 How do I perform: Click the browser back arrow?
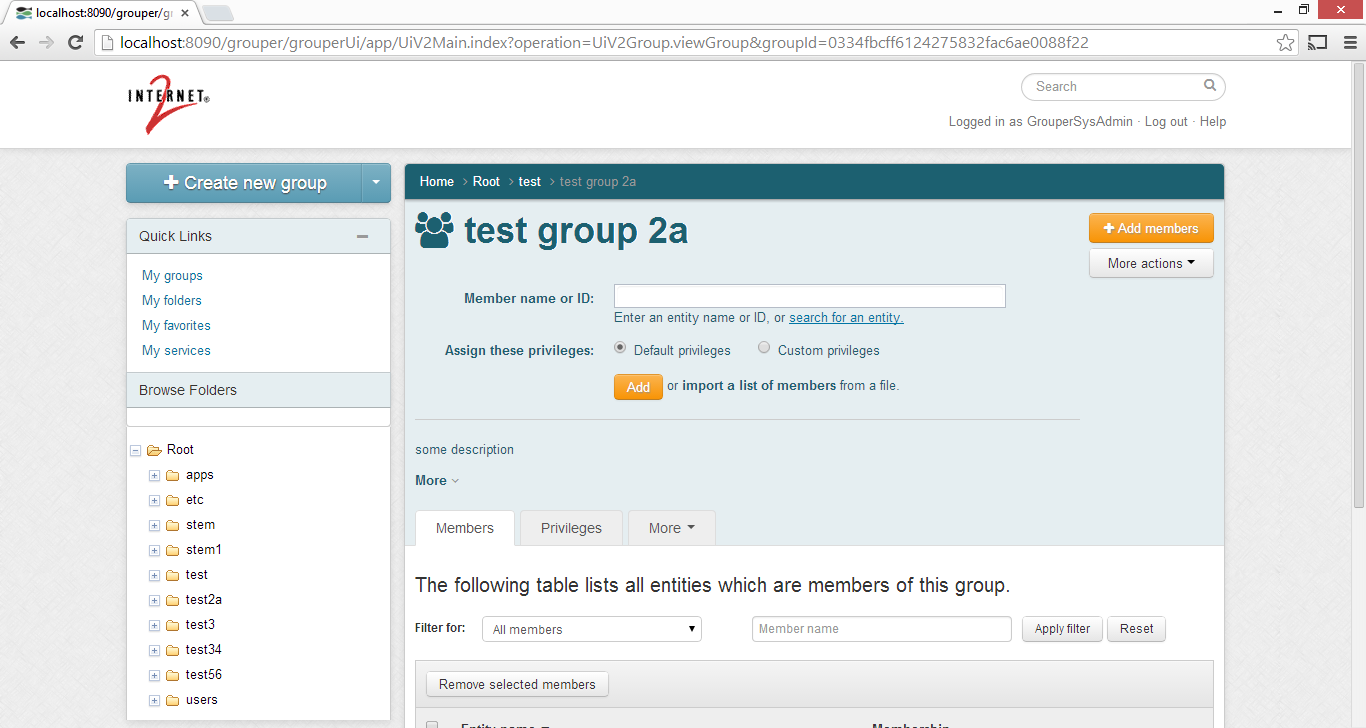point(17,42)
